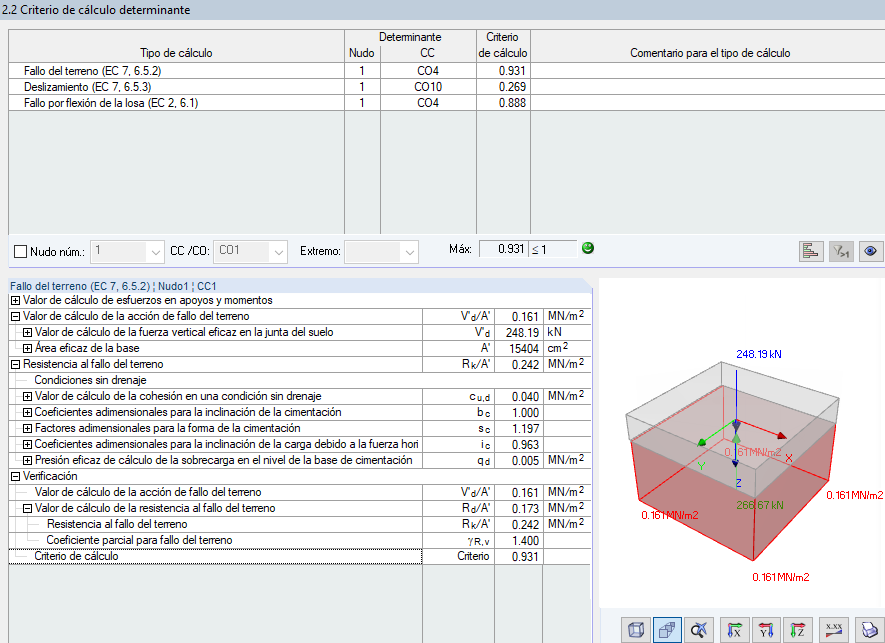Expand inclinación de la cimentación coefficients row
This screenshot has height=643, width=885.
tap(27, 412)
